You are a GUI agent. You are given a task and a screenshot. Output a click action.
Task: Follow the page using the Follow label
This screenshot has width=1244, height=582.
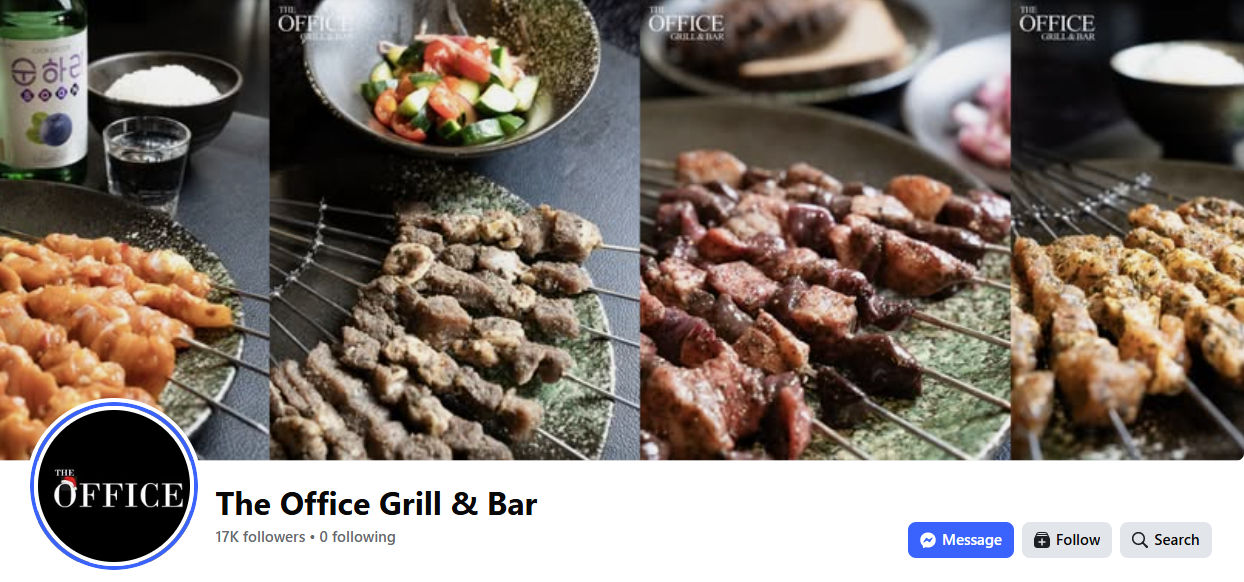coord(1078,540)
